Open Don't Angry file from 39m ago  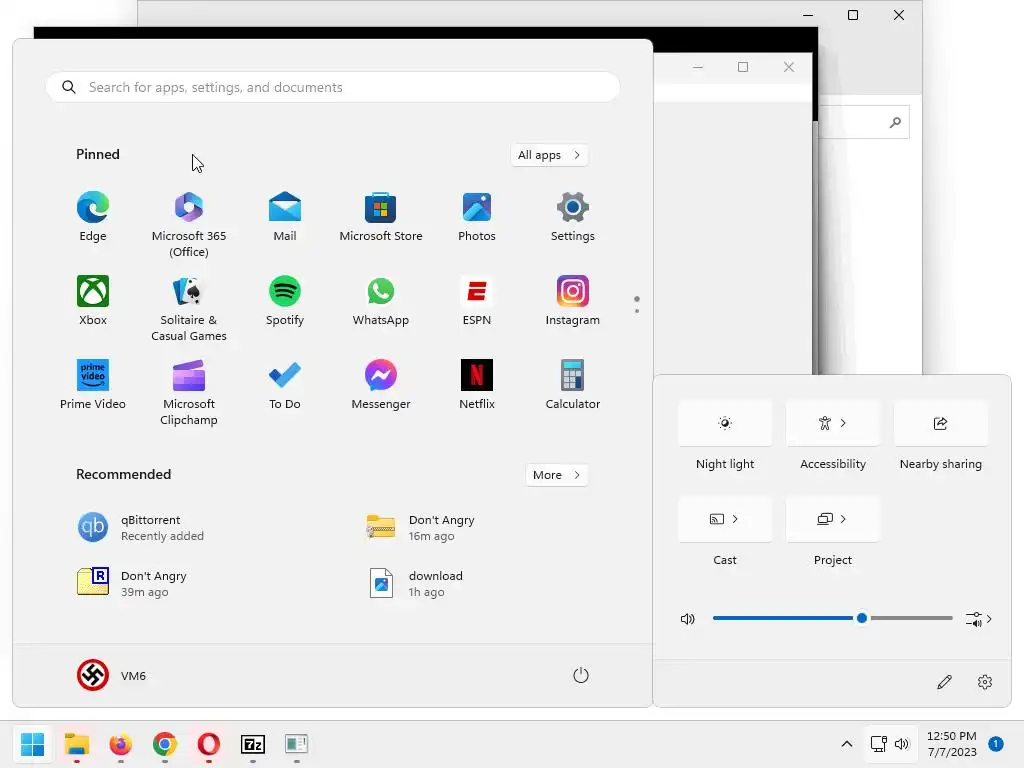click(x=132, y=583)
